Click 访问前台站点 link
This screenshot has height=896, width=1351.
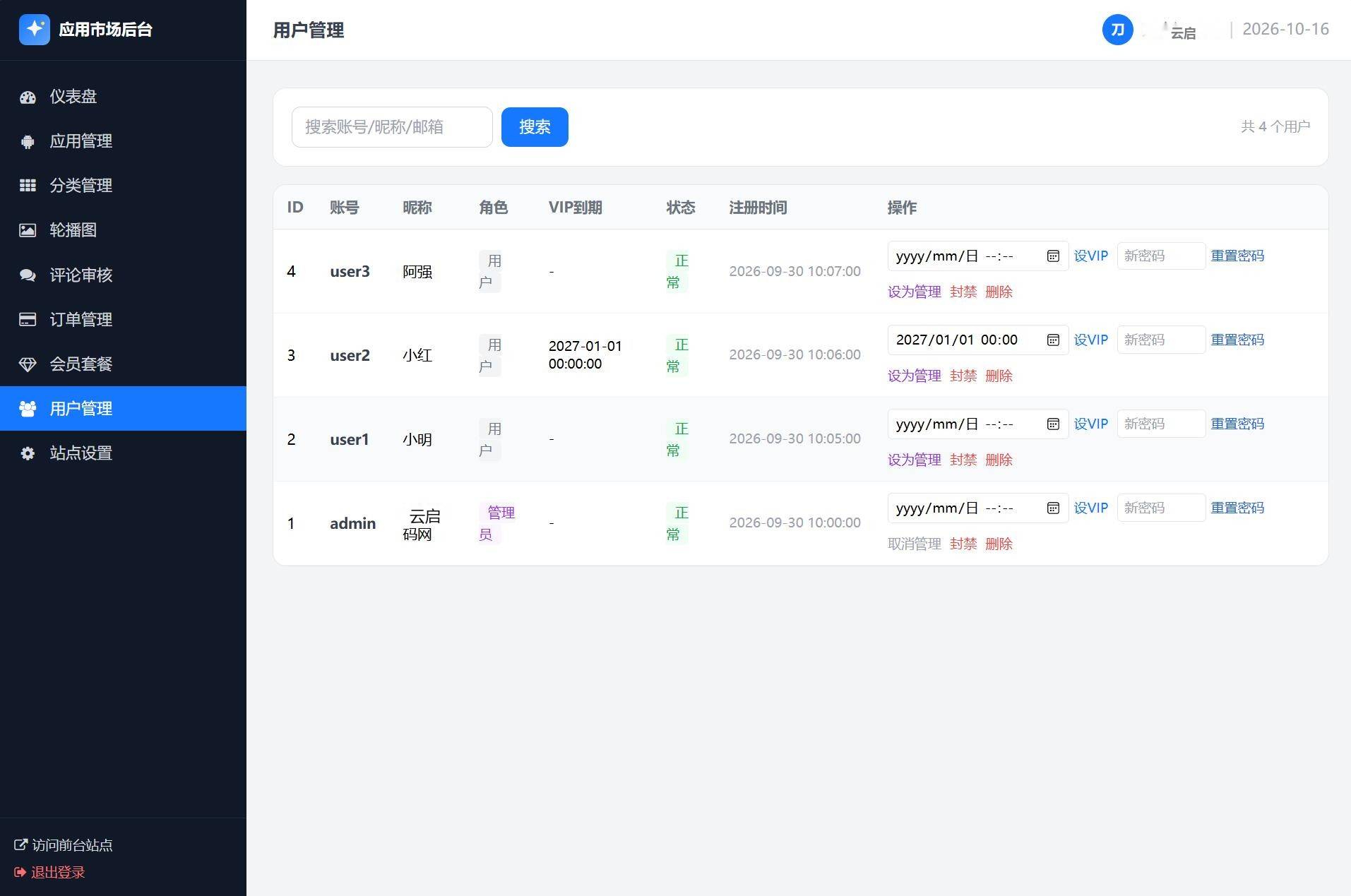point(64,845)
